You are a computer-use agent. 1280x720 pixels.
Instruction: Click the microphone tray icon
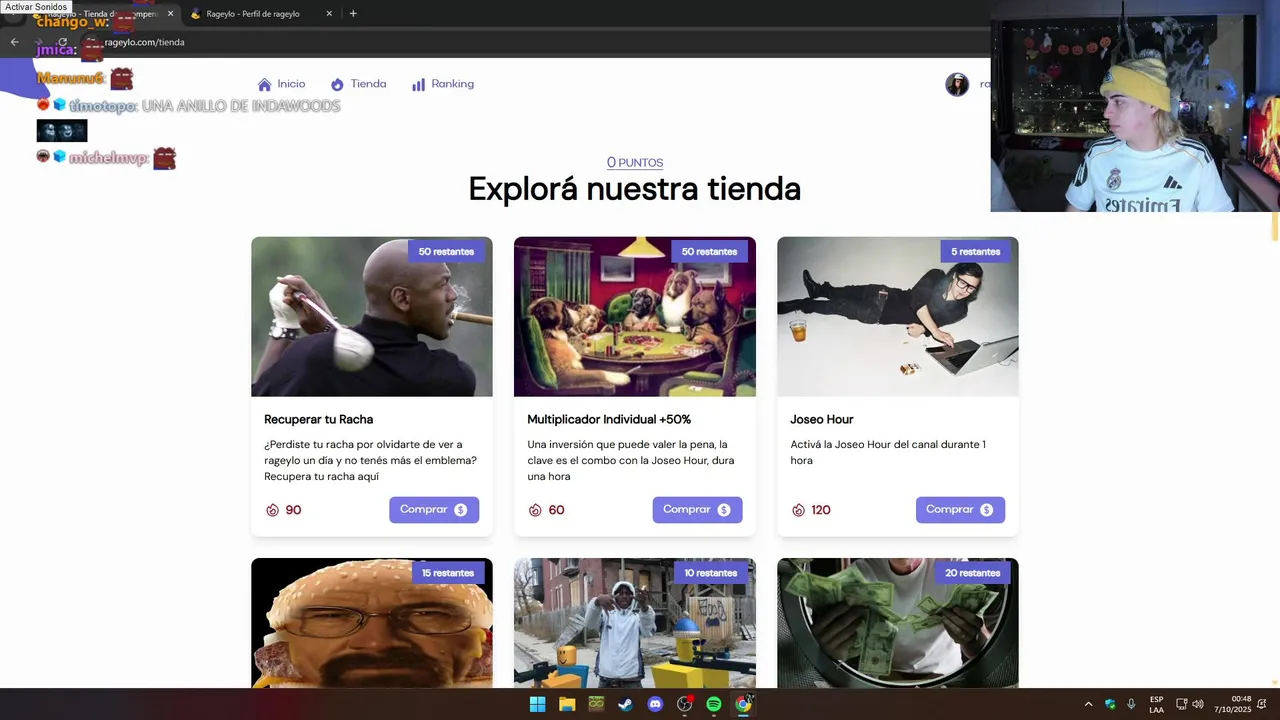1131,704
